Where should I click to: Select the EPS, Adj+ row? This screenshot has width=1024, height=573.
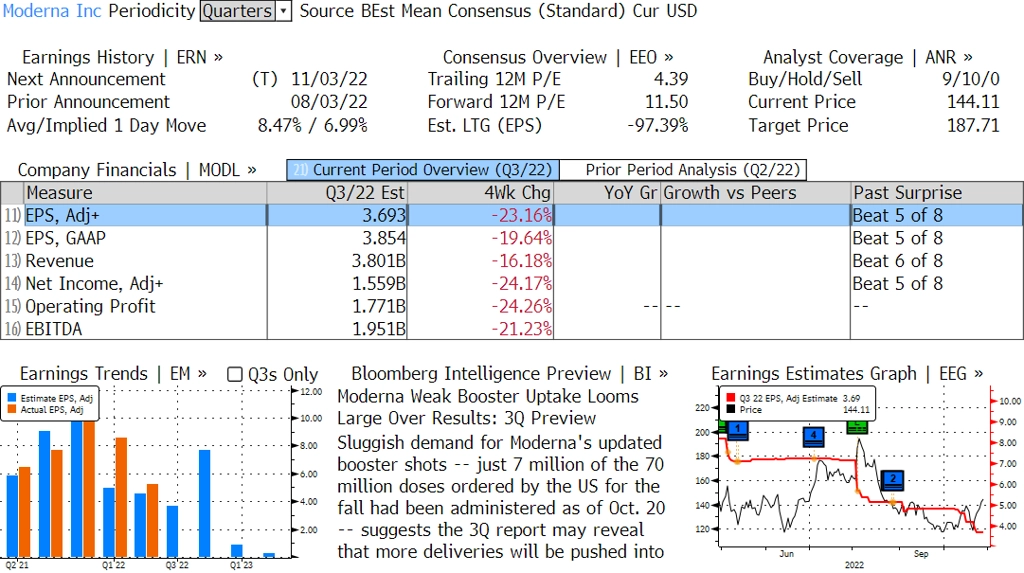512,216
